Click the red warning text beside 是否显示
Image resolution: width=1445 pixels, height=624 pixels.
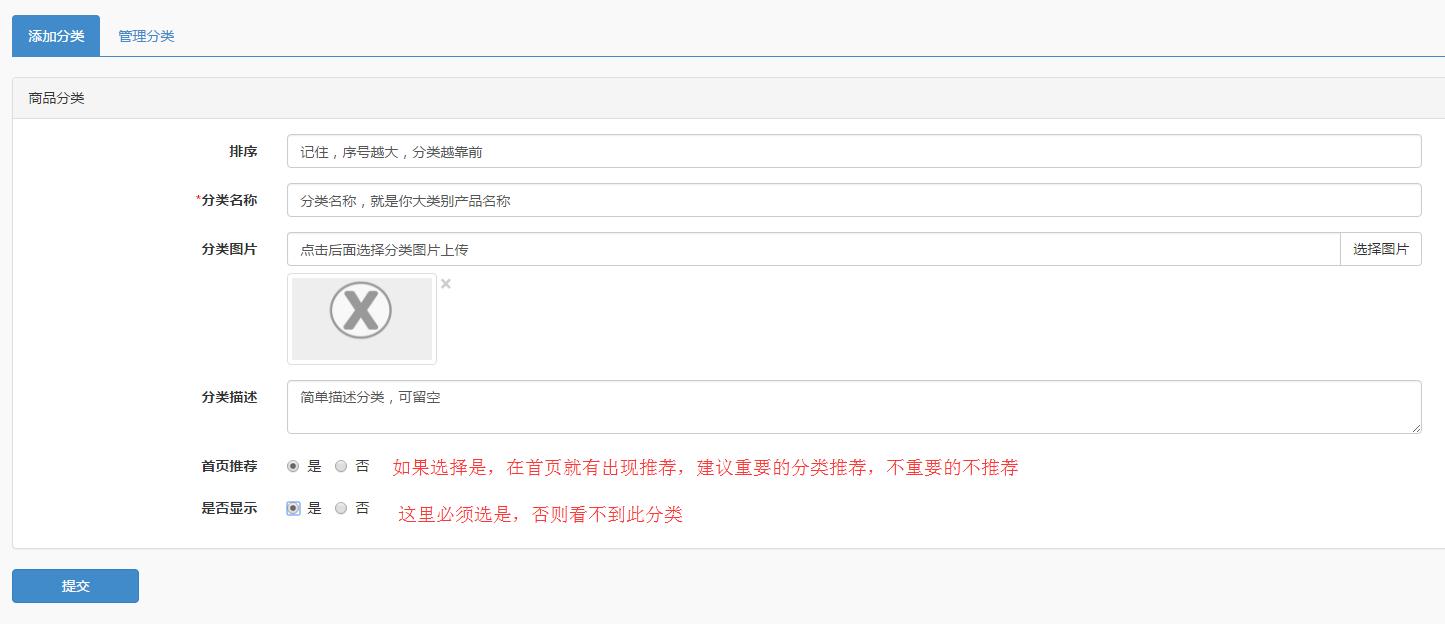point(540,515)
